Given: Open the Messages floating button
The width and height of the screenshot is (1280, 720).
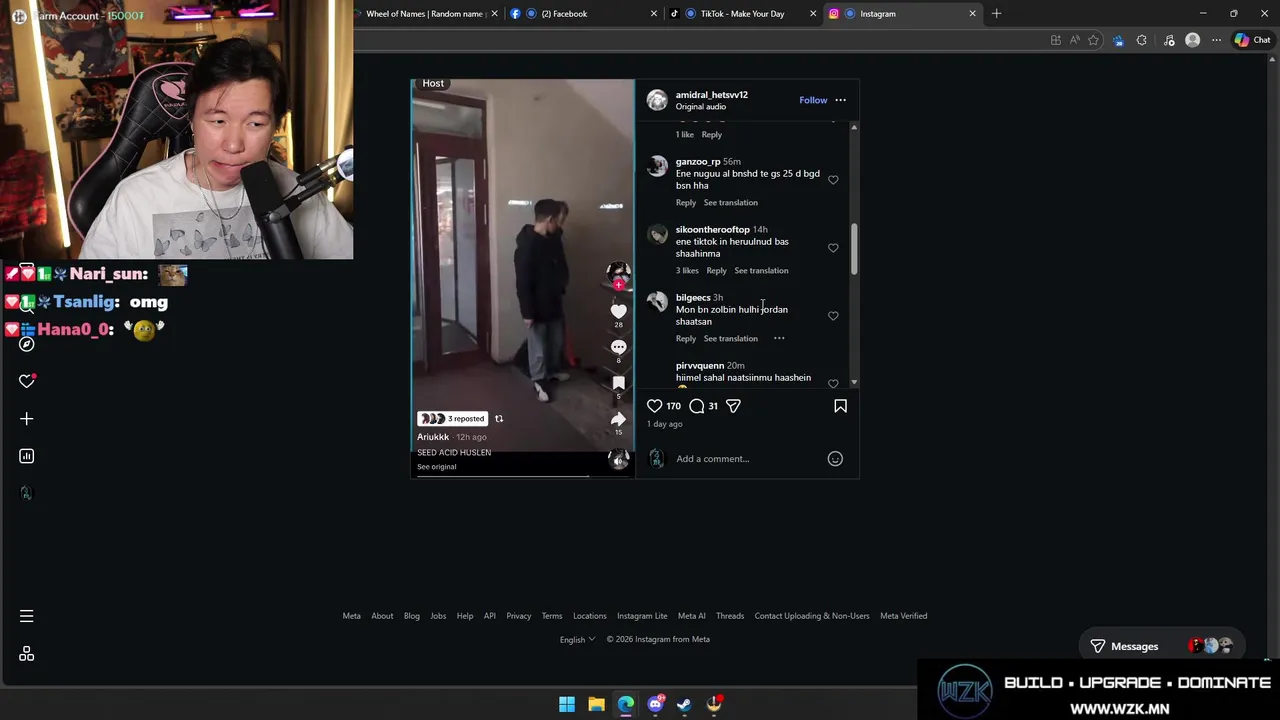Looking at the screenshot, I should [x=1162, y=646].
